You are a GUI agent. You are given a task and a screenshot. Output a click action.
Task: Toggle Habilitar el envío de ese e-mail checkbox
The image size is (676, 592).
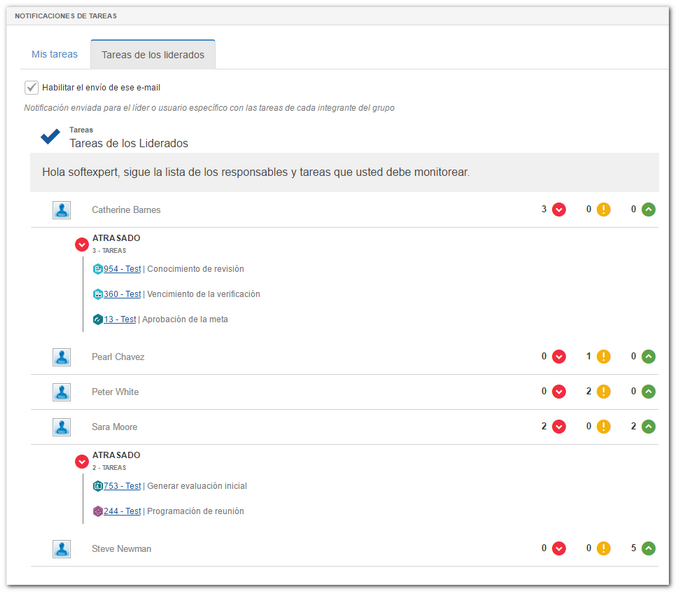click(x=31, y=88)
